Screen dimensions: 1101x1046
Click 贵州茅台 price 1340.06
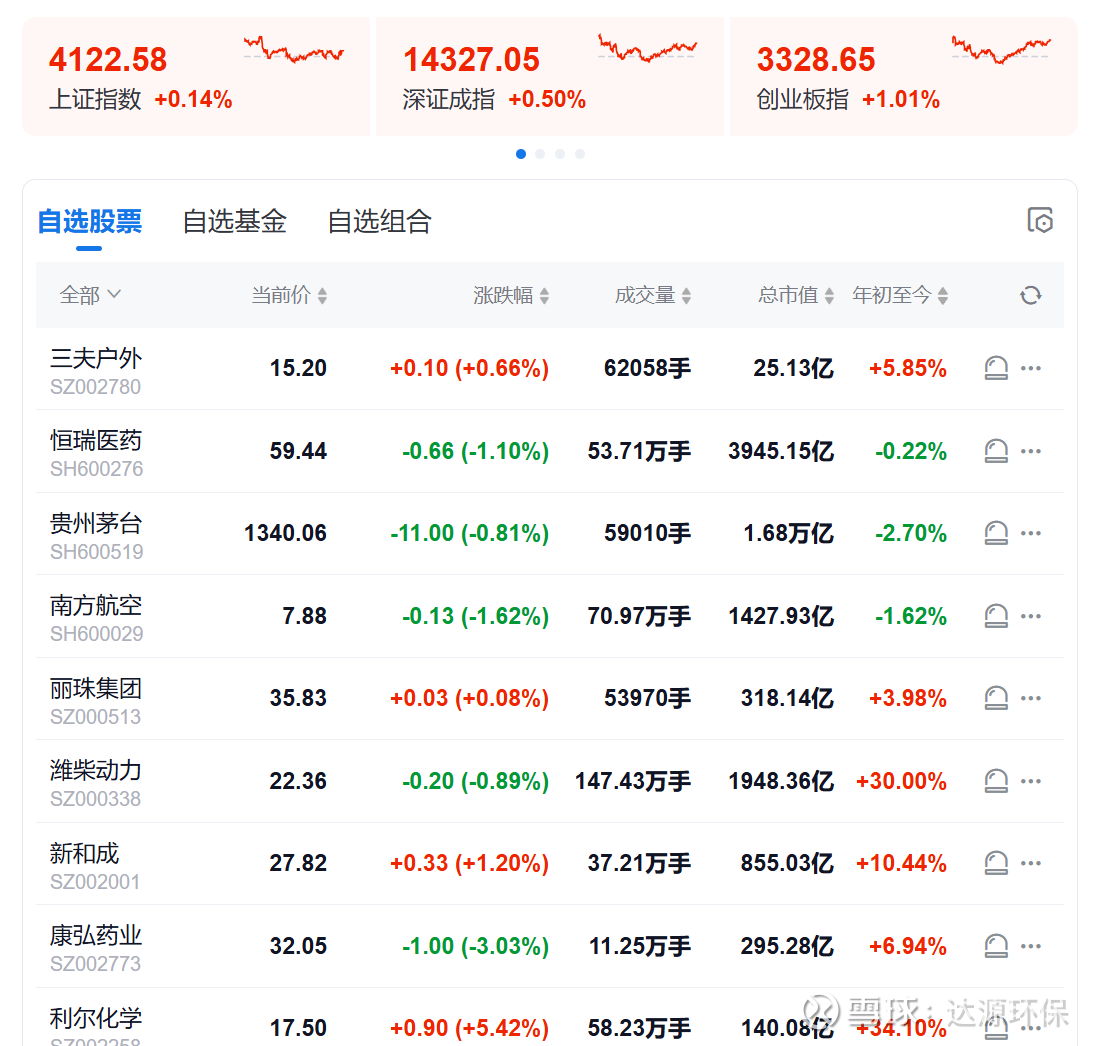tap(286, 534)
